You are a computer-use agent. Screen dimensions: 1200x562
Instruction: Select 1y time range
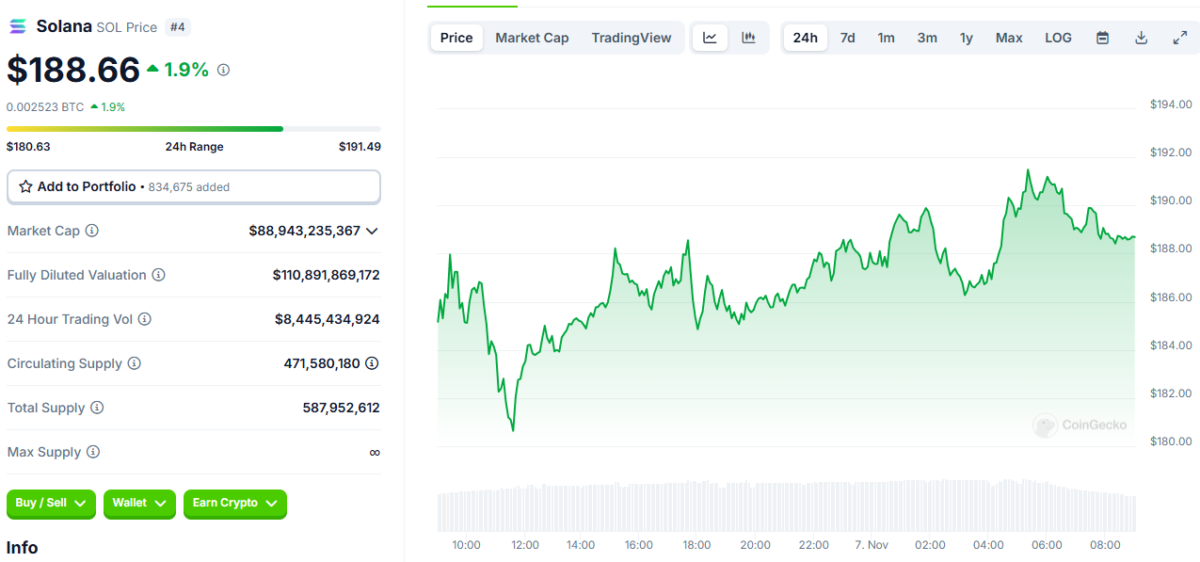pos(966,38)
